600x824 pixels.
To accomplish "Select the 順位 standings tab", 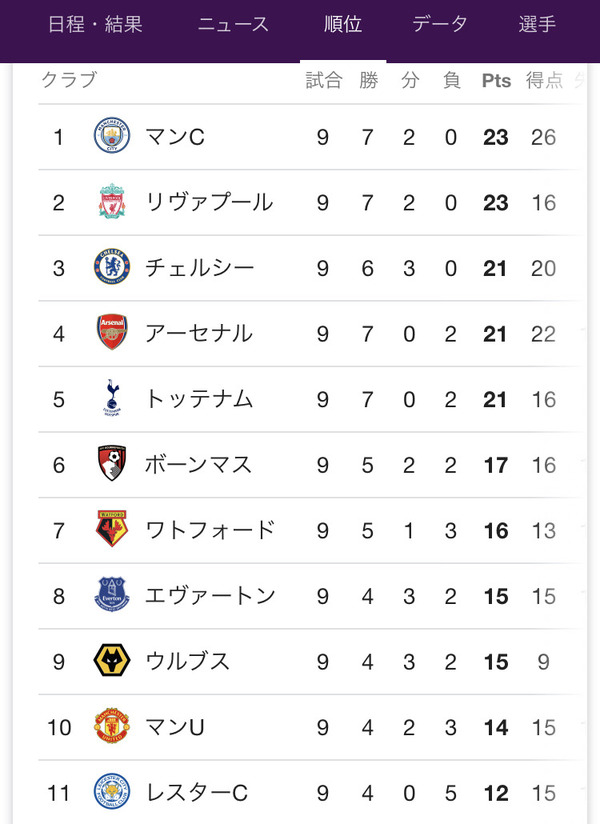I will pyautogui.click(x=343, y=24).
